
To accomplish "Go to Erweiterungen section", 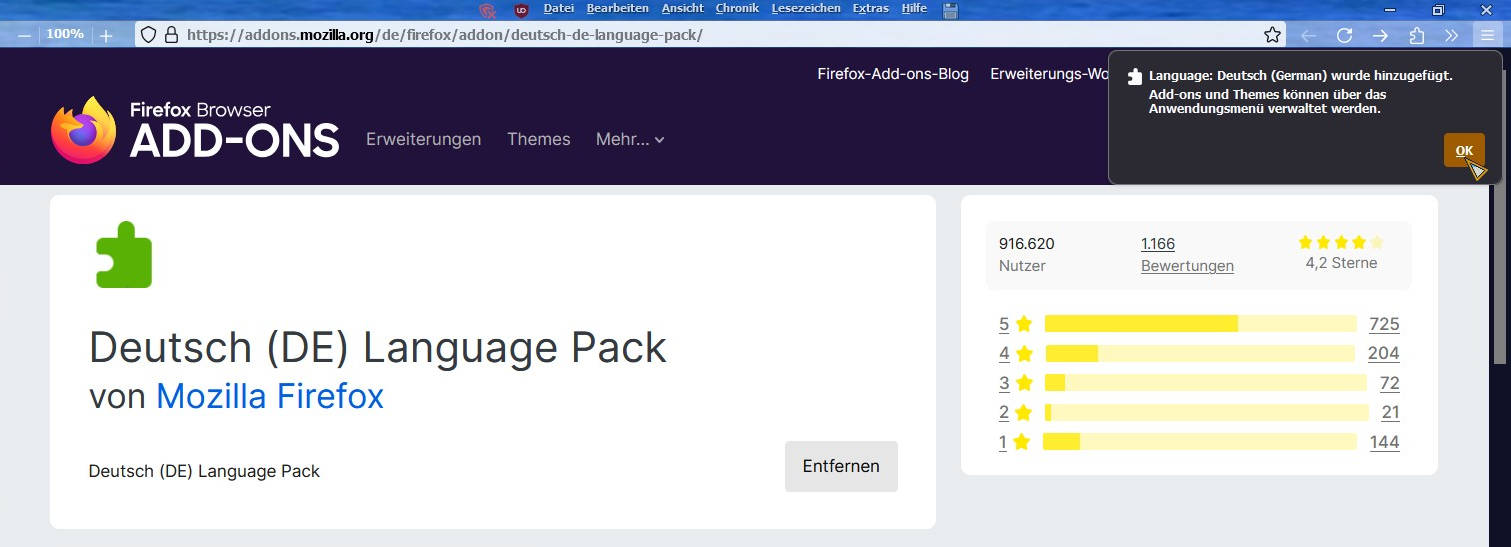I will point(423,139).
